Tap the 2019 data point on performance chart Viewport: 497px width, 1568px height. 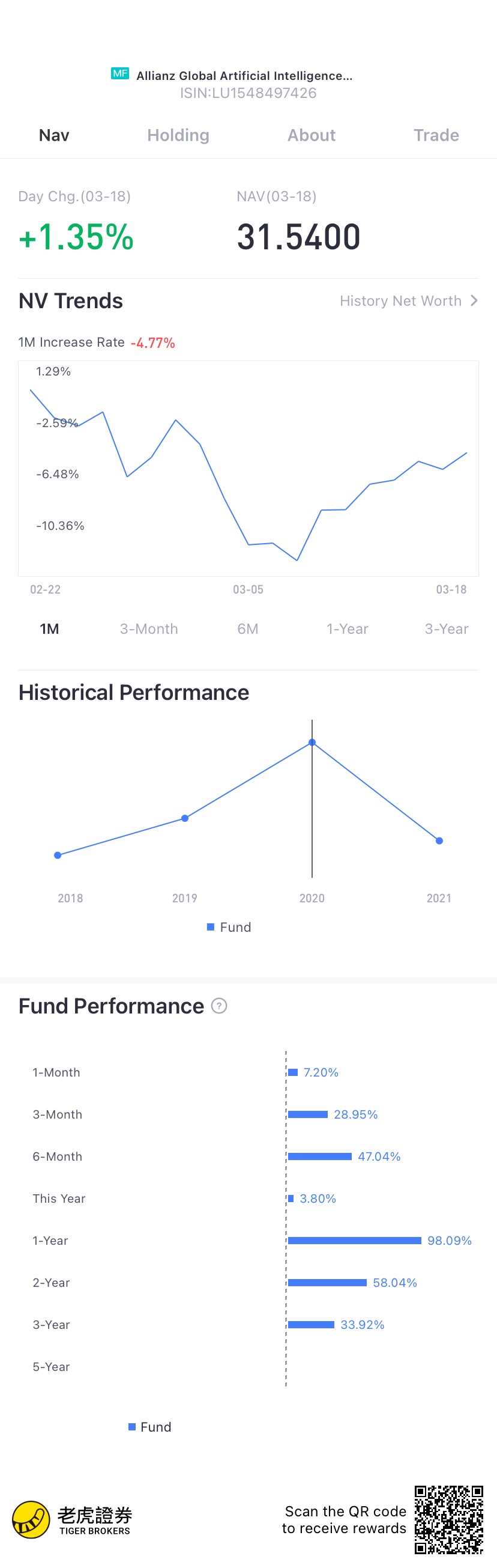(x=185, y=818)
